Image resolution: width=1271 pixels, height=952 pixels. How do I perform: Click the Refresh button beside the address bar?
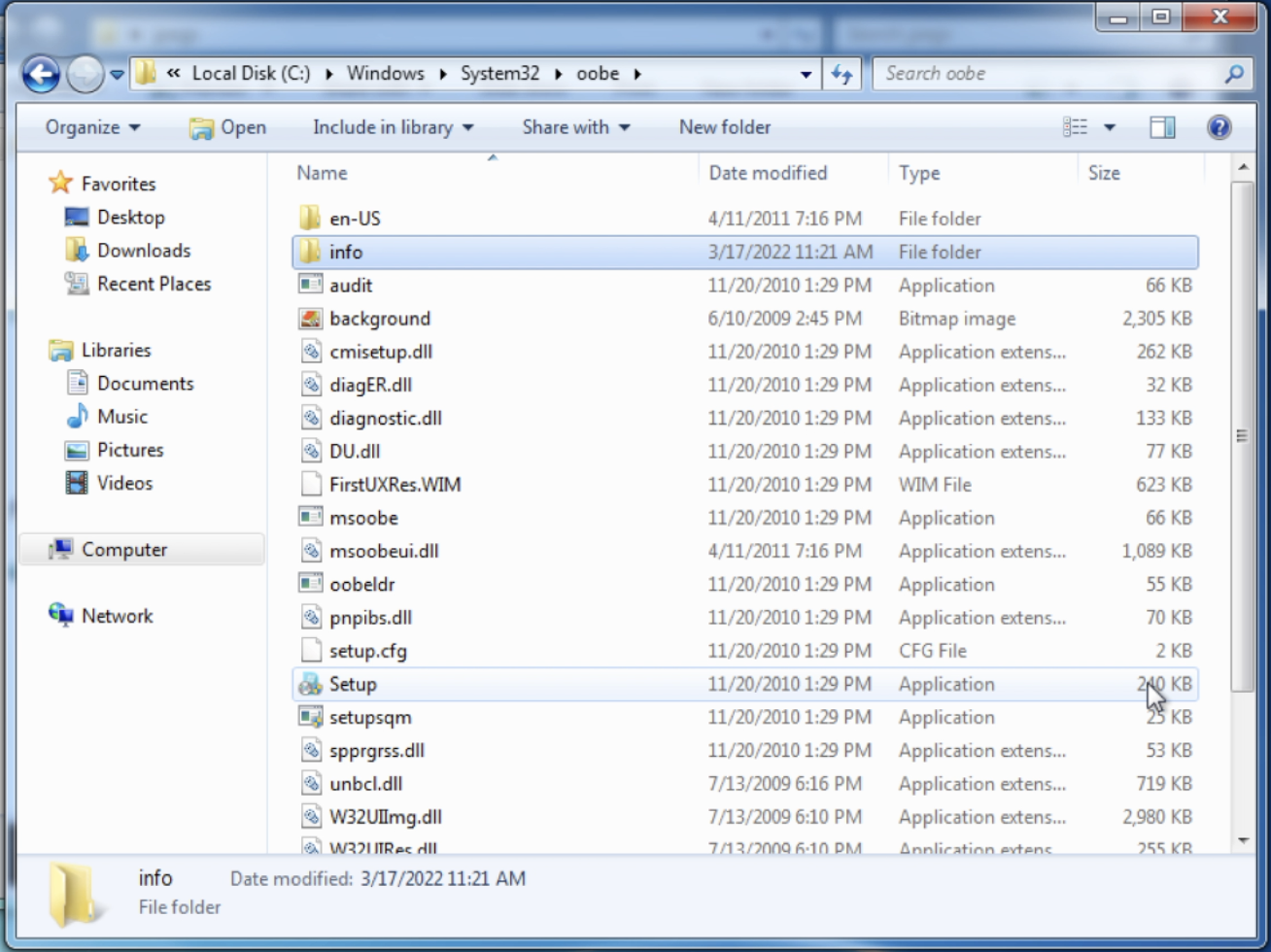pyautogui.click(x=842, y=74)
